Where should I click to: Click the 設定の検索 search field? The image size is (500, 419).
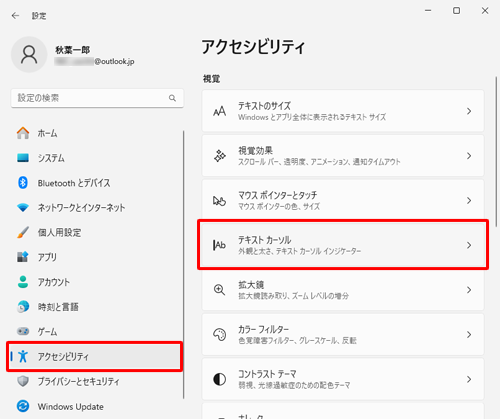pyautogui.click(x=97, y=98)
